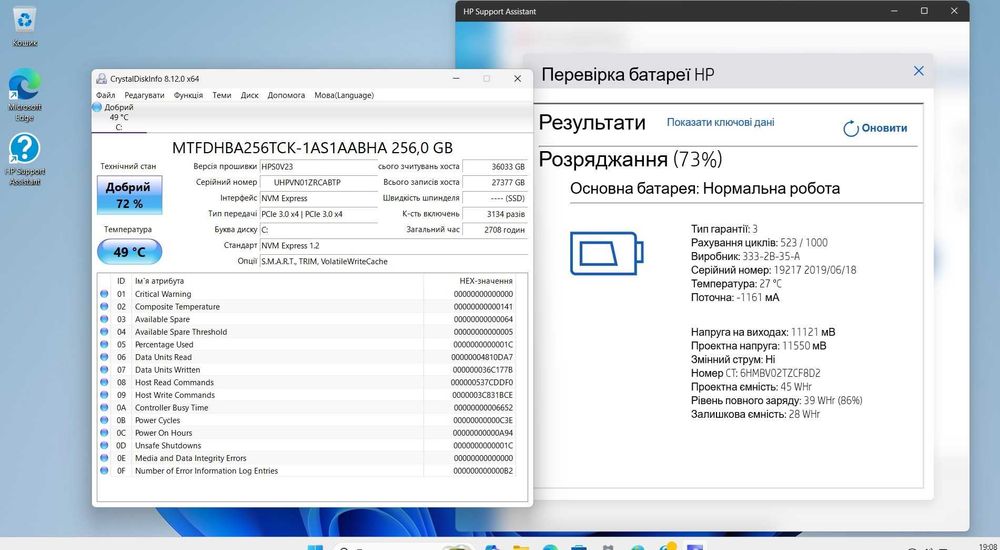Select Number of Error Information Log Entries

click(x=306, y=471)
